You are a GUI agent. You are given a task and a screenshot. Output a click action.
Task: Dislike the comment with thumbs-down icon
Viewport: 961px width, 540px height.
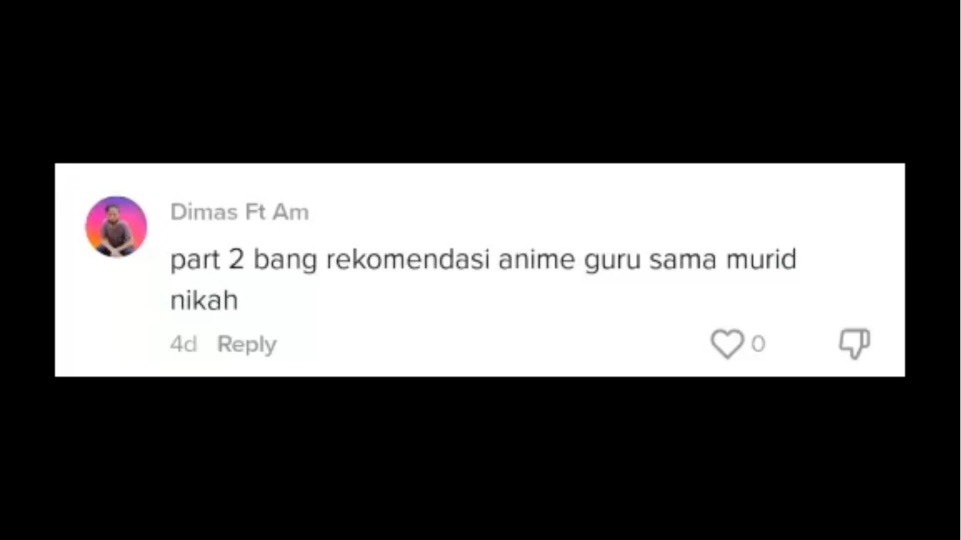click(x=854, y=343)
